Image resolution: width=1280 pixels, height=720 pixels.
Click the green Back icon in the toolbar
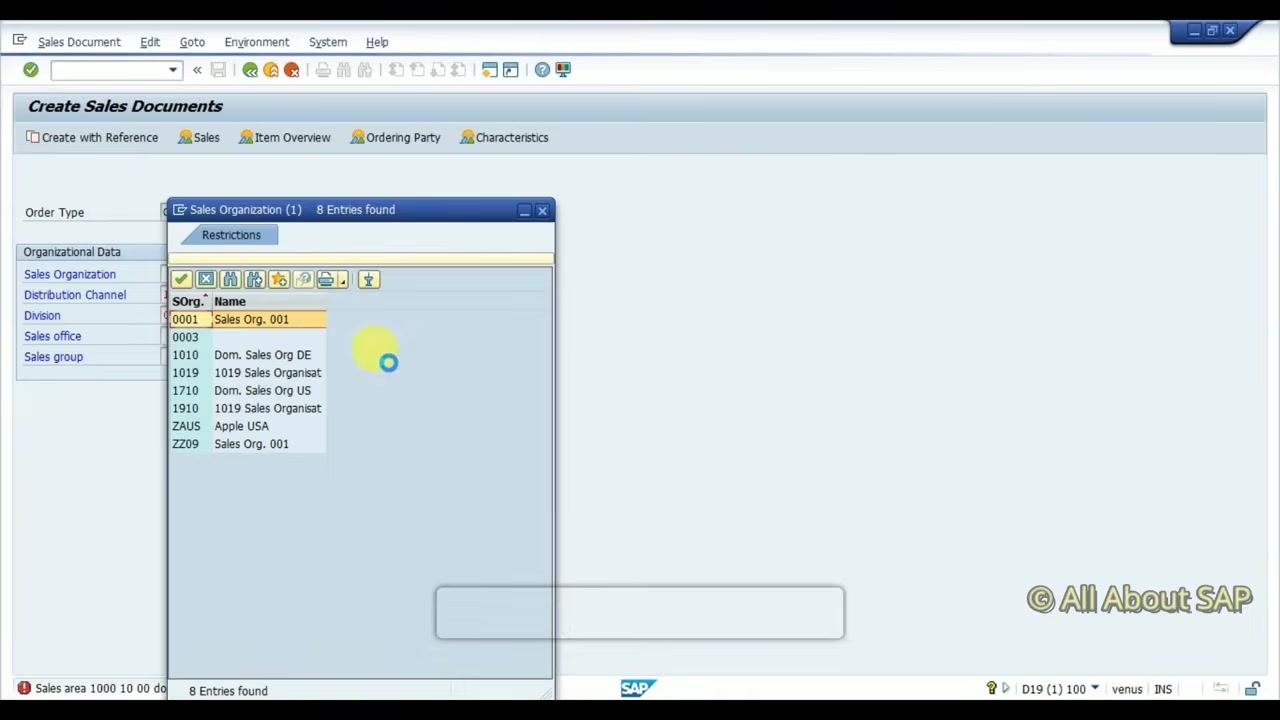[250, 70]
